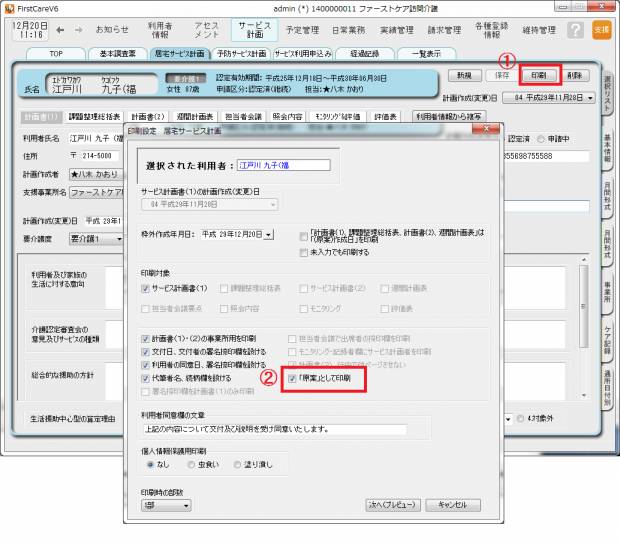Open the 基本情報 side tab

click(x=609, y=149)
